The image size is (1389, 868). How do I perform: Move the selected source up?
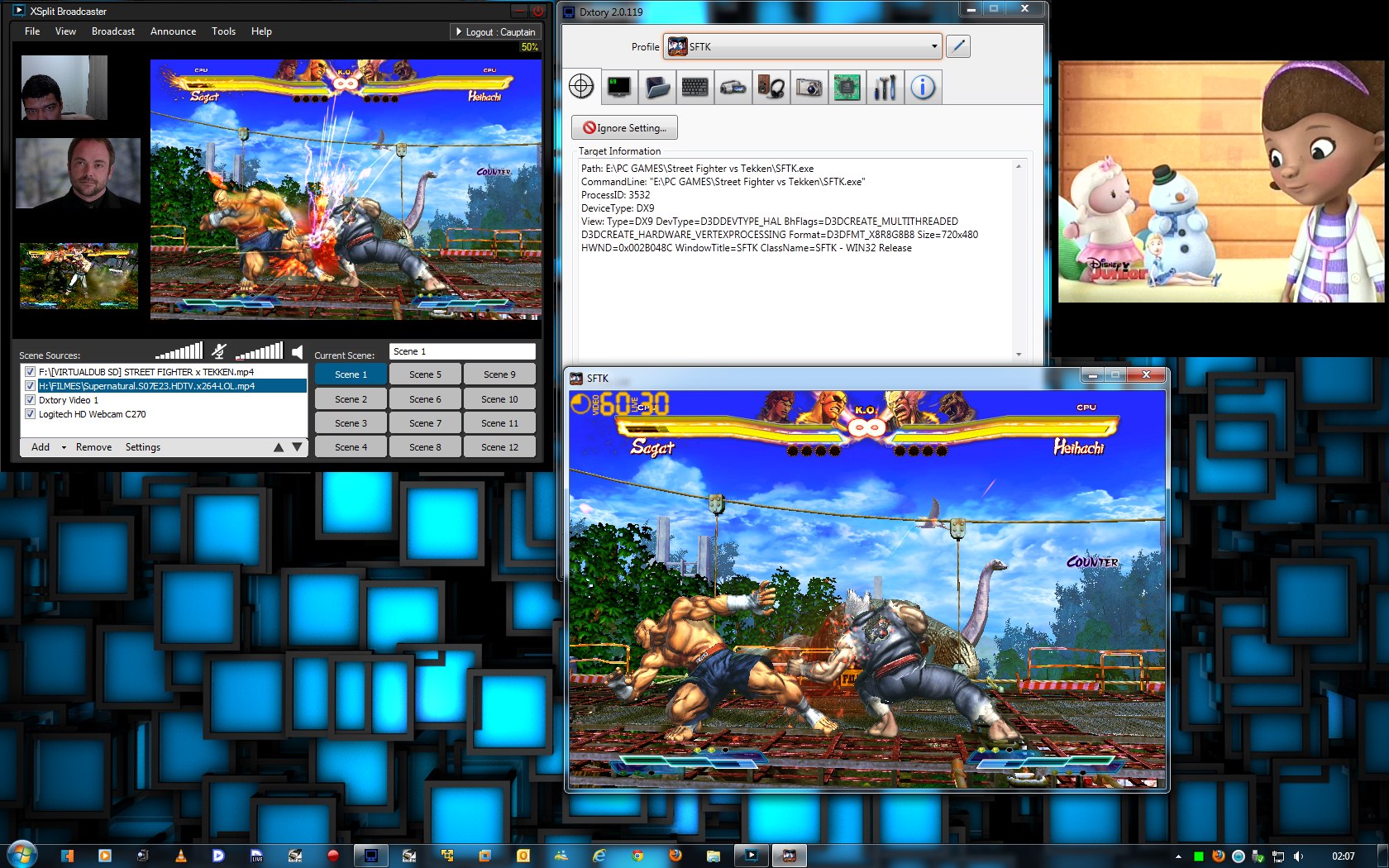coord(279,447)
